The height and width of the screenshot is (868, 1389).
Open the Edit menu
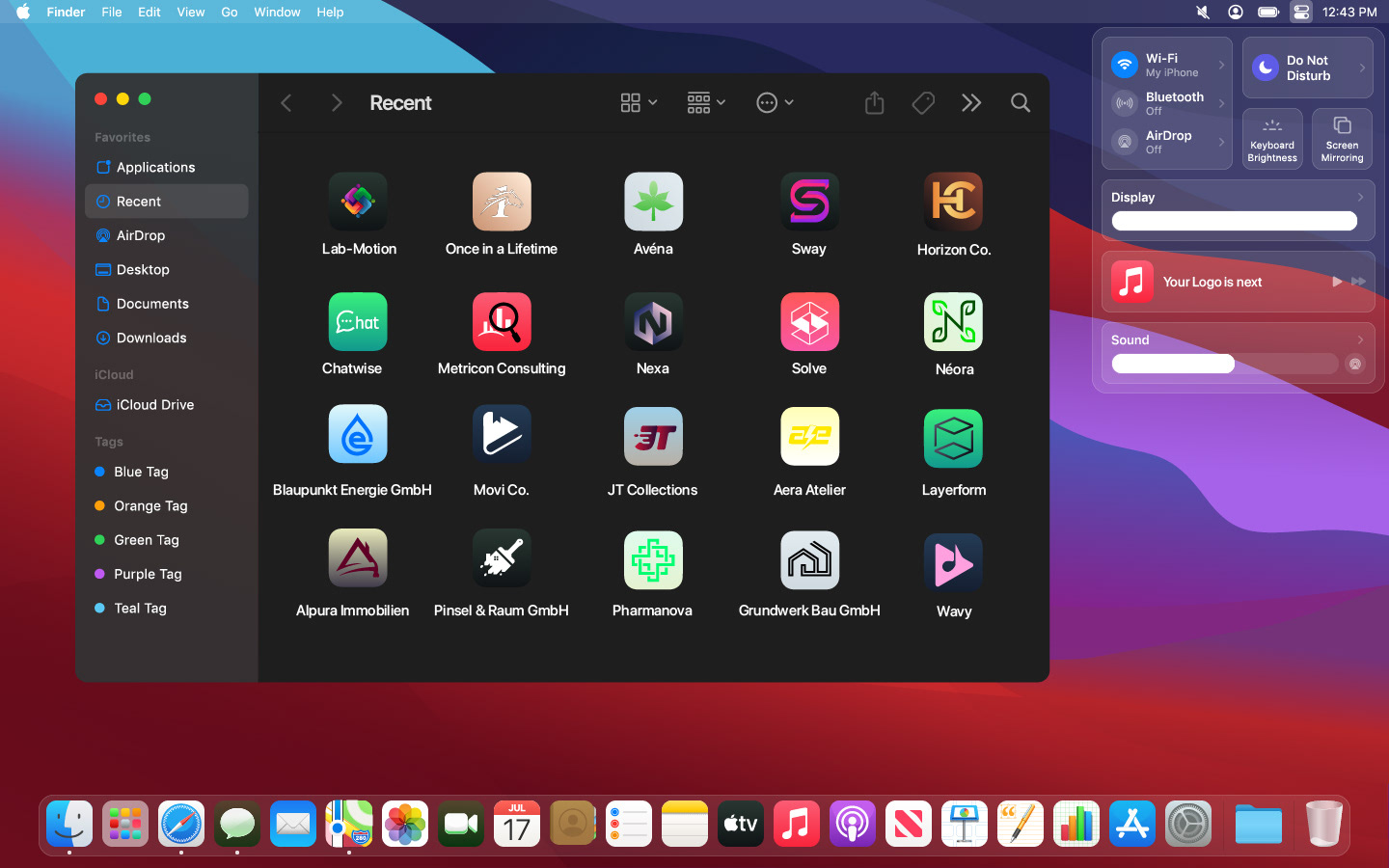tap(150, 12)
